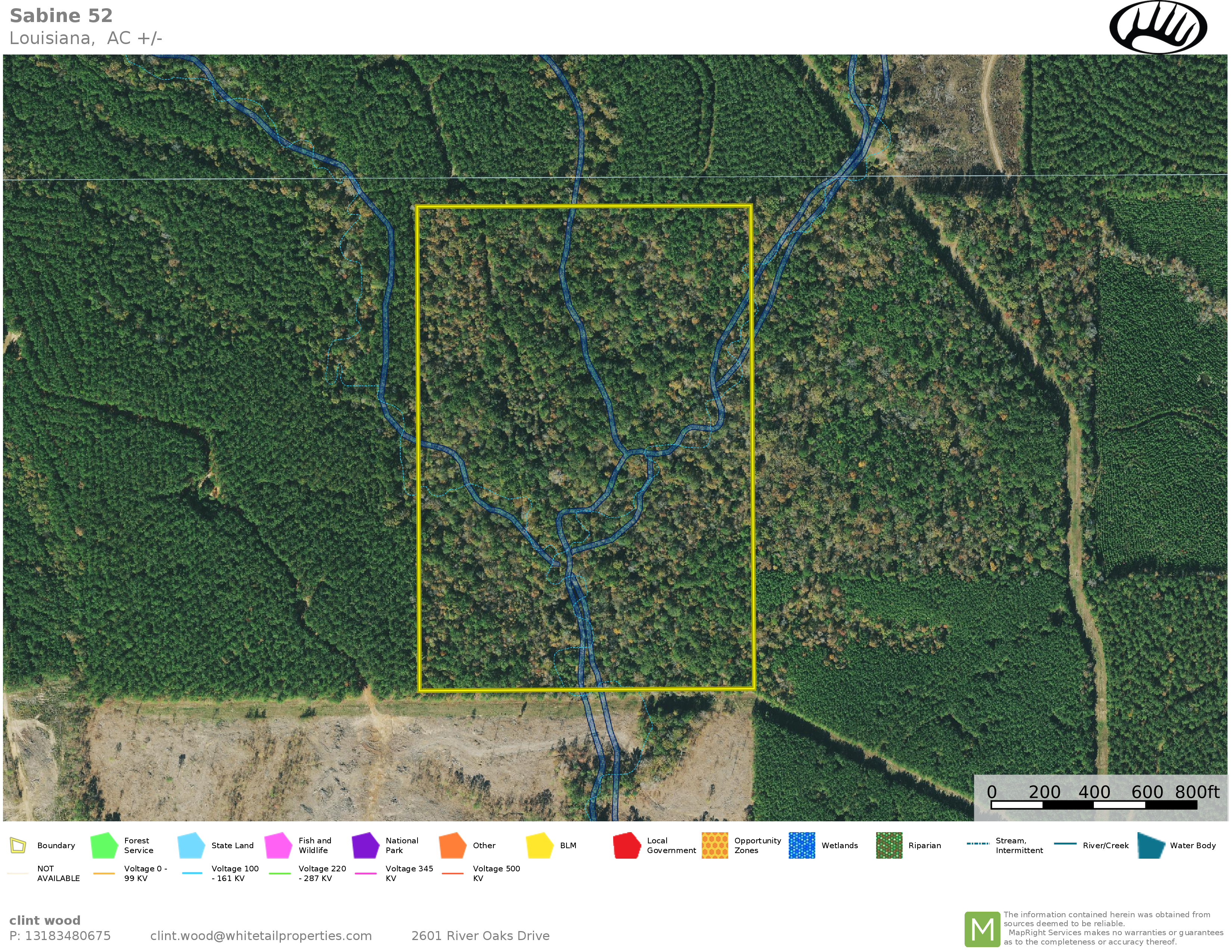Click the 2601 River Oaks Drive address
The height and width of the screenshot is (952, 1232).
coord(480,936)
